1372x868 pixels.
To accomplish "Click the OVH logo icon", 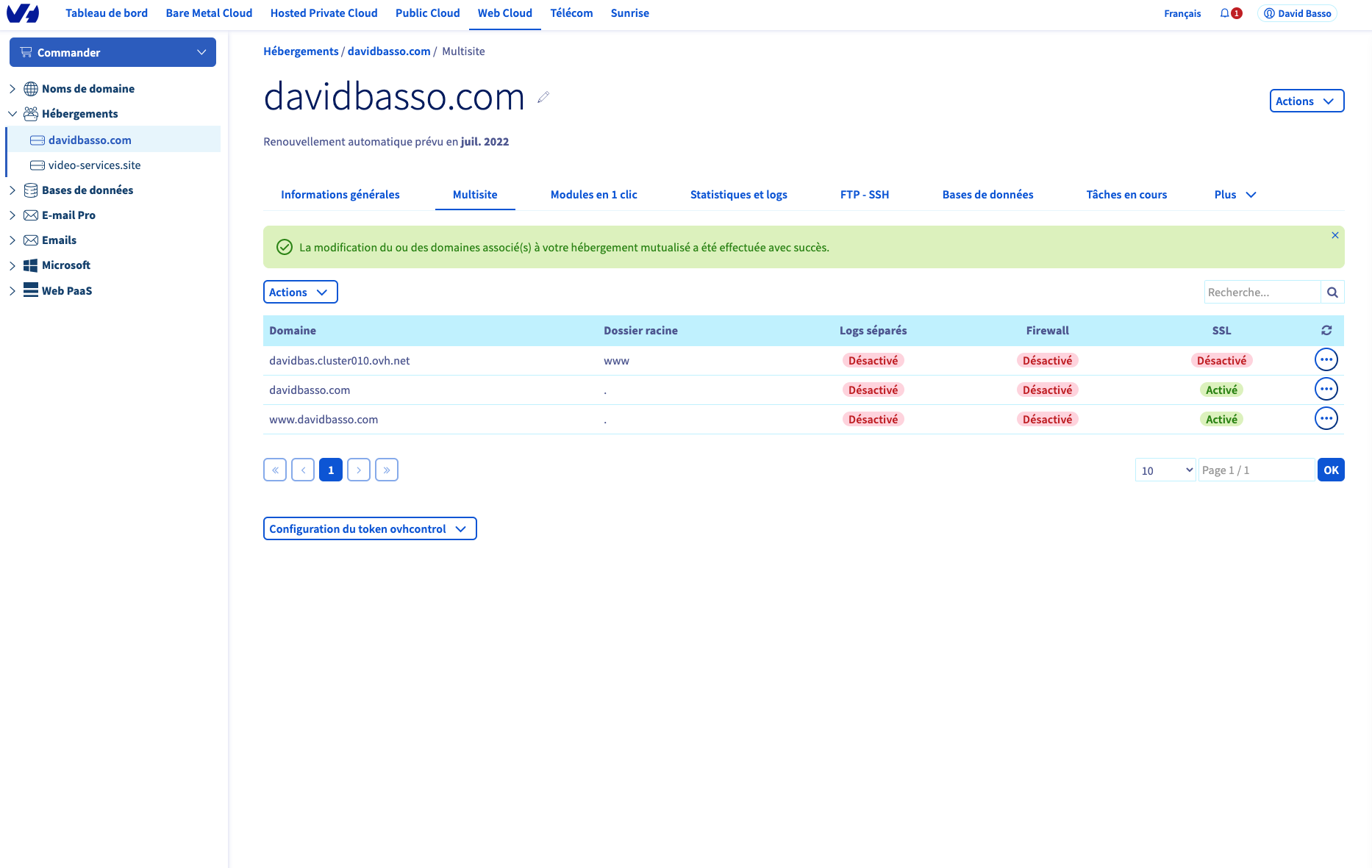I will click(x=23, y=13).
